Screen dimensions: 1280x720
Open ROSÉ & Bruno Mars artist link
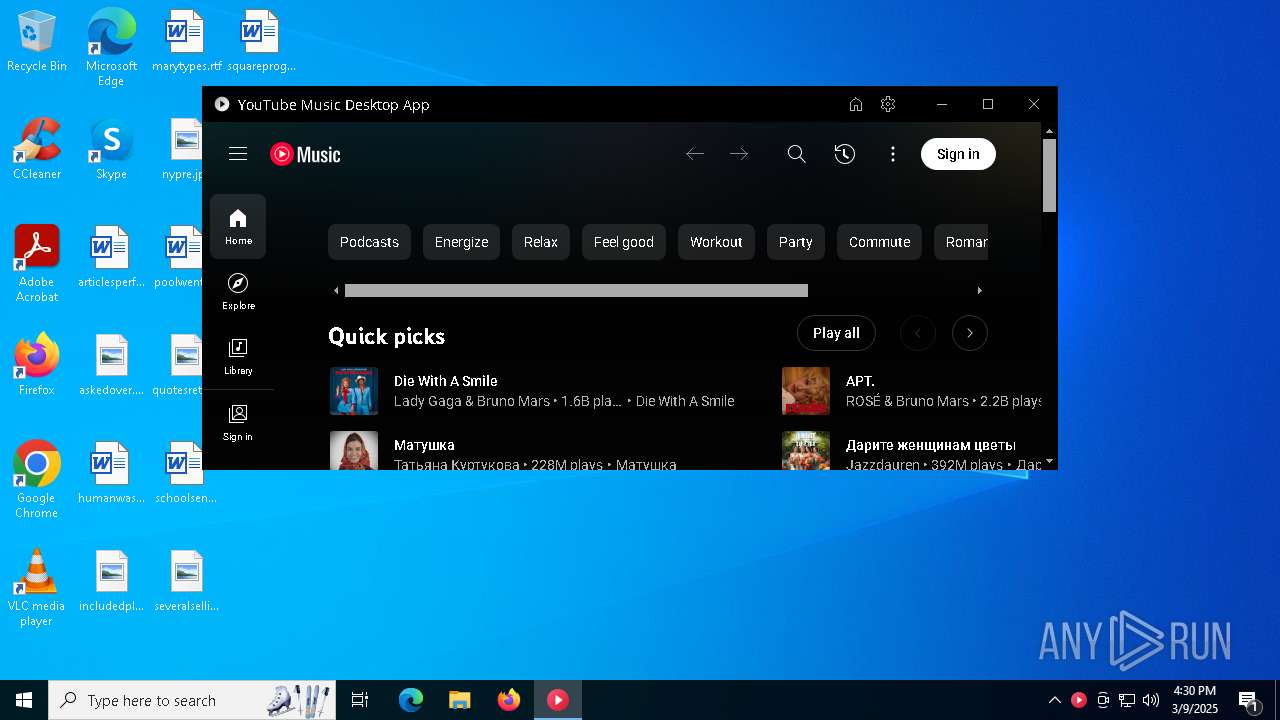point(907,401)
